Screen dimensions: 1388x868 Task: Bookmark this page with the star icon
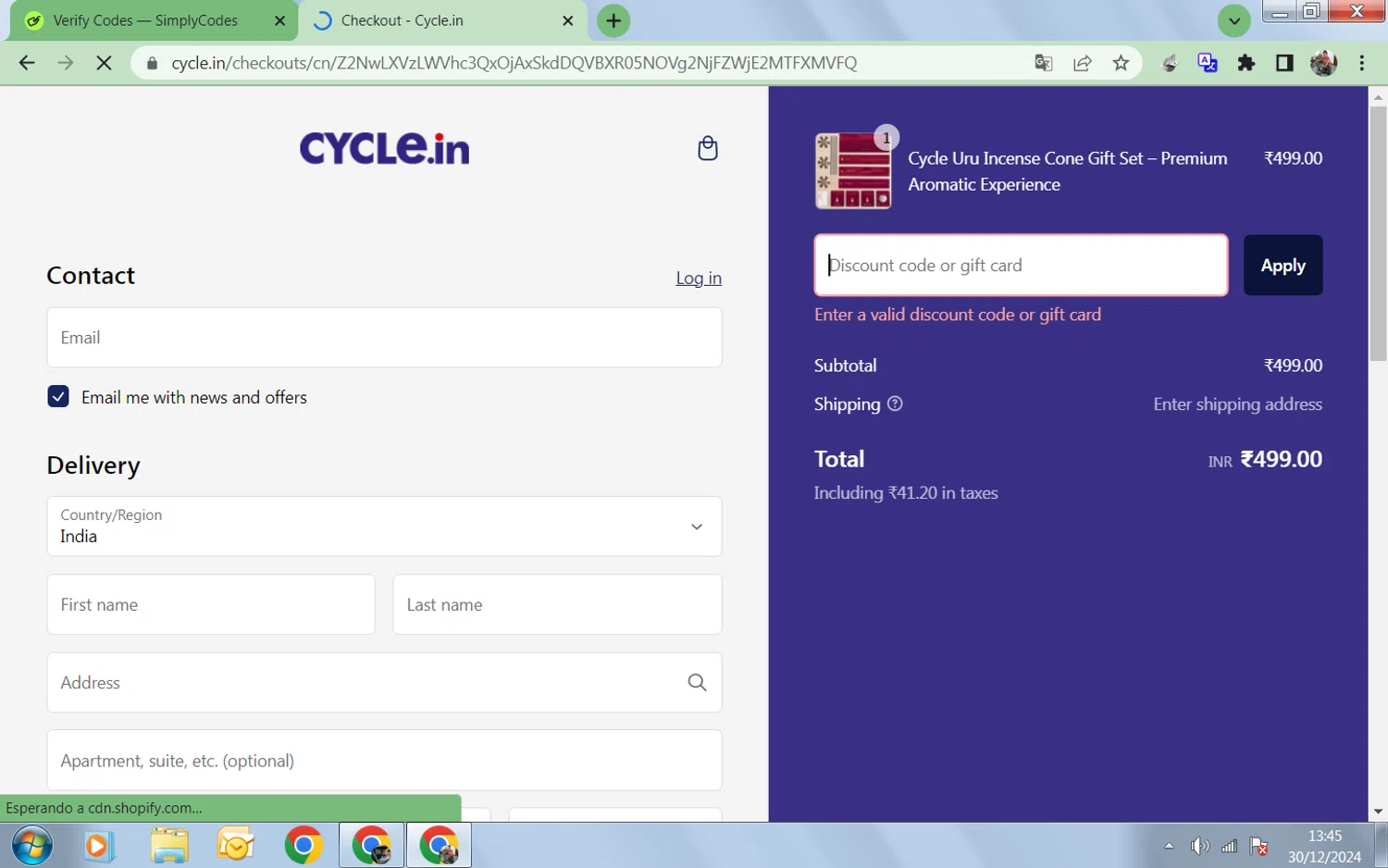coord(1121,63)
